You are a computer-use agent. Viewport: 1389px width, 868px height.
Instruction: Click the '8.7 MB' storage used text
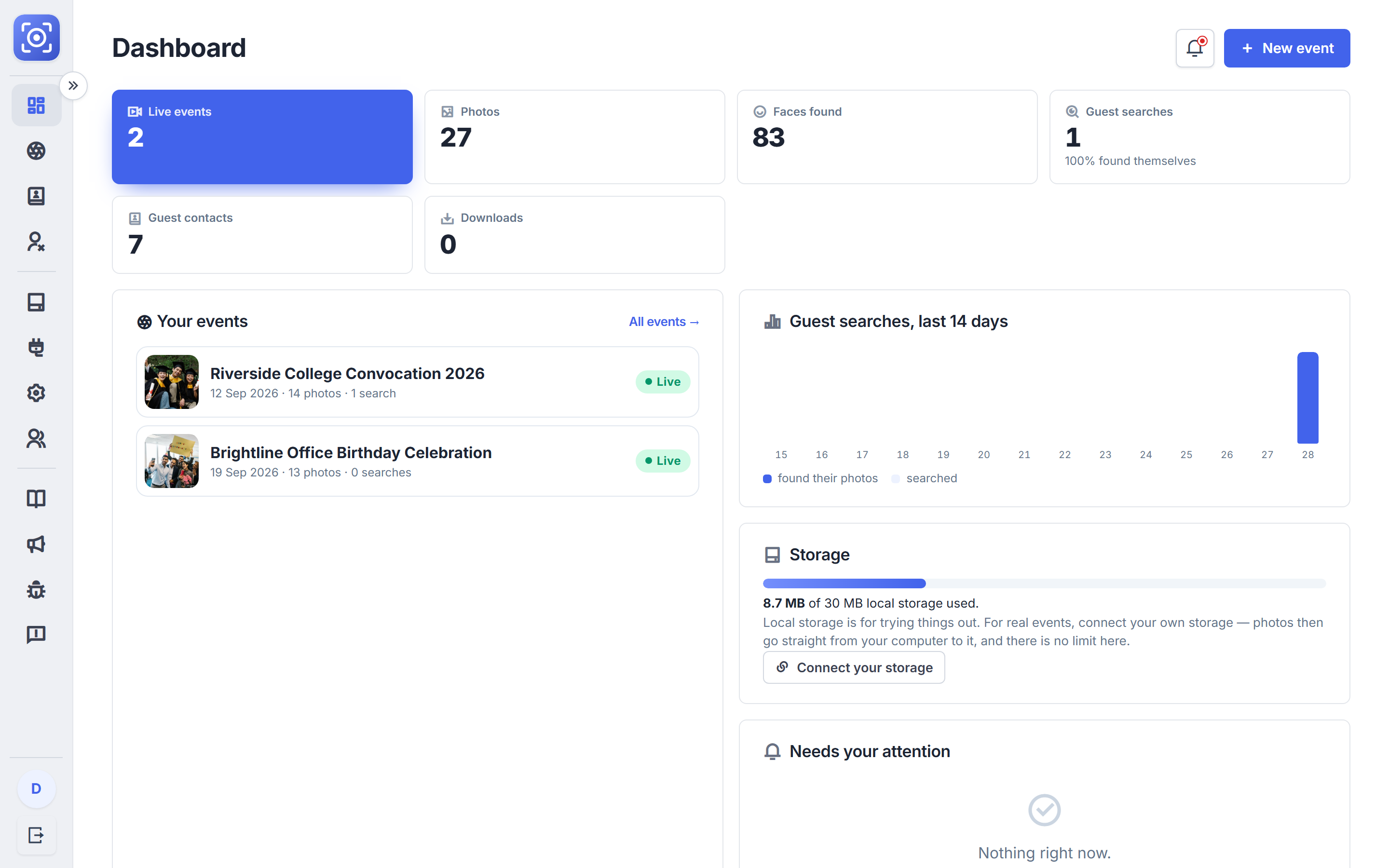(783, 603)
